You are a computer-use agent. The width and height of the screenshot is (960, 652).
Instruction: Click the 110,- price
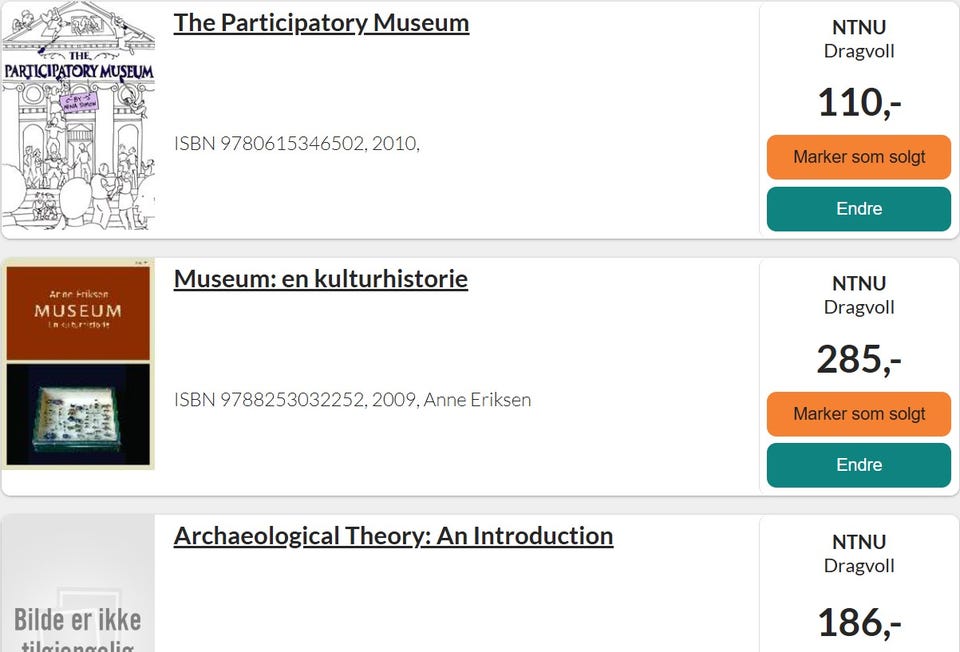click(x=859, y=102)
